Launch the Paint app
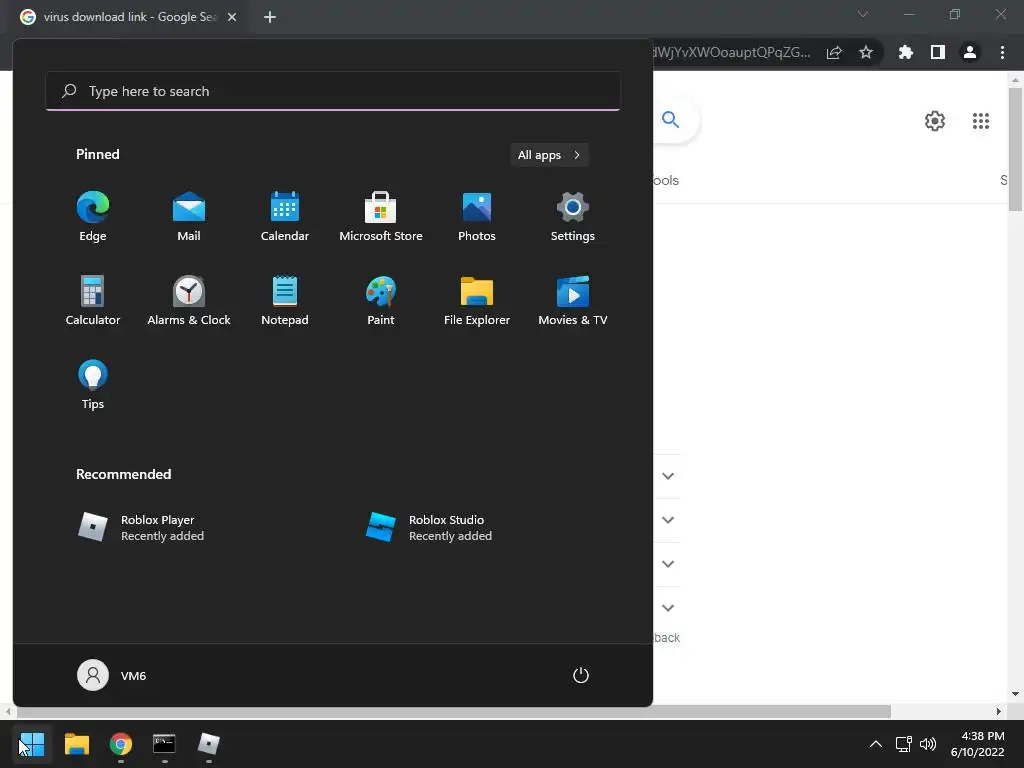 tap(381, 300)
